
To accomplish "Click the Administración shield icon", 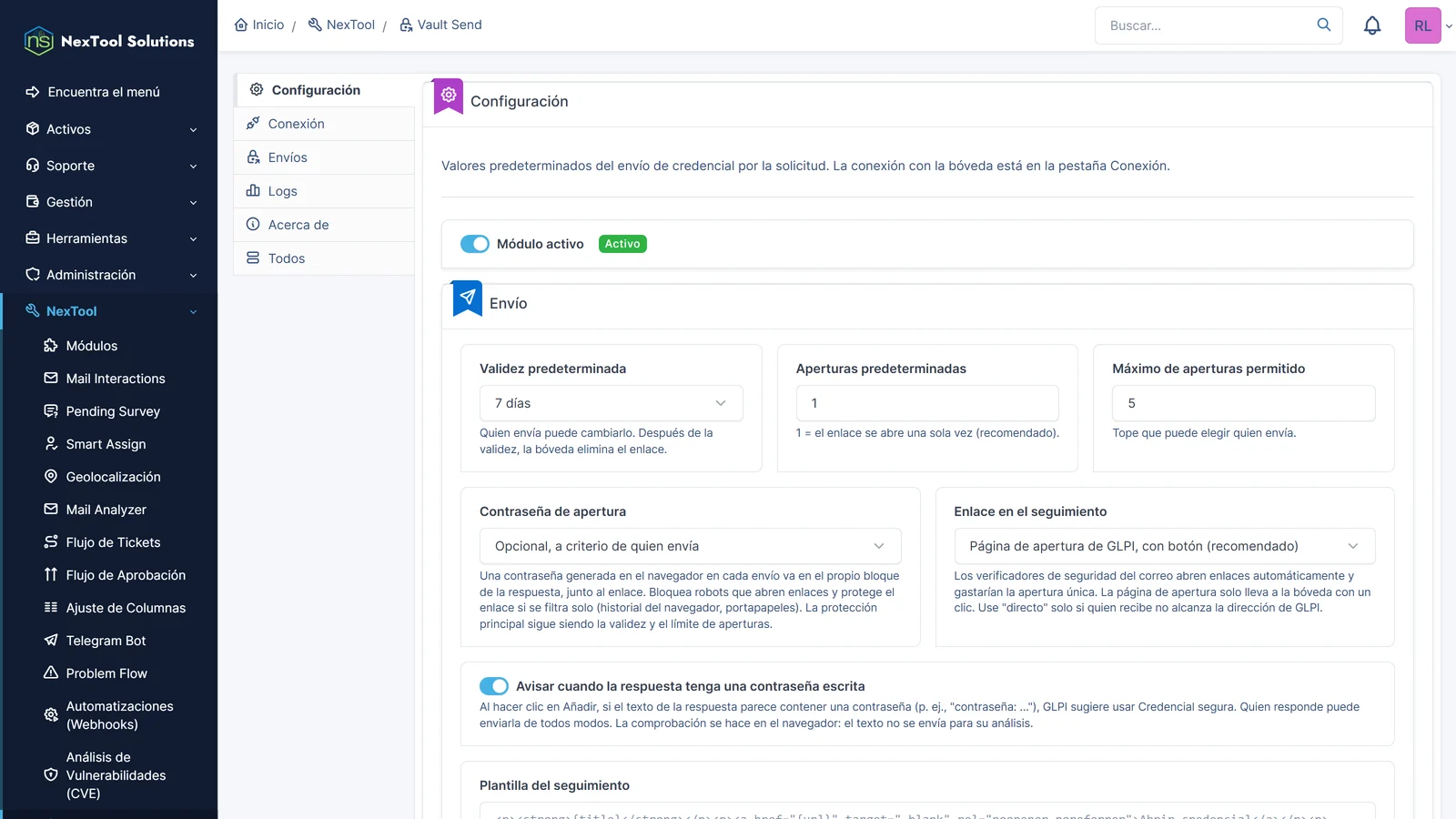I will tap(33, 275).
